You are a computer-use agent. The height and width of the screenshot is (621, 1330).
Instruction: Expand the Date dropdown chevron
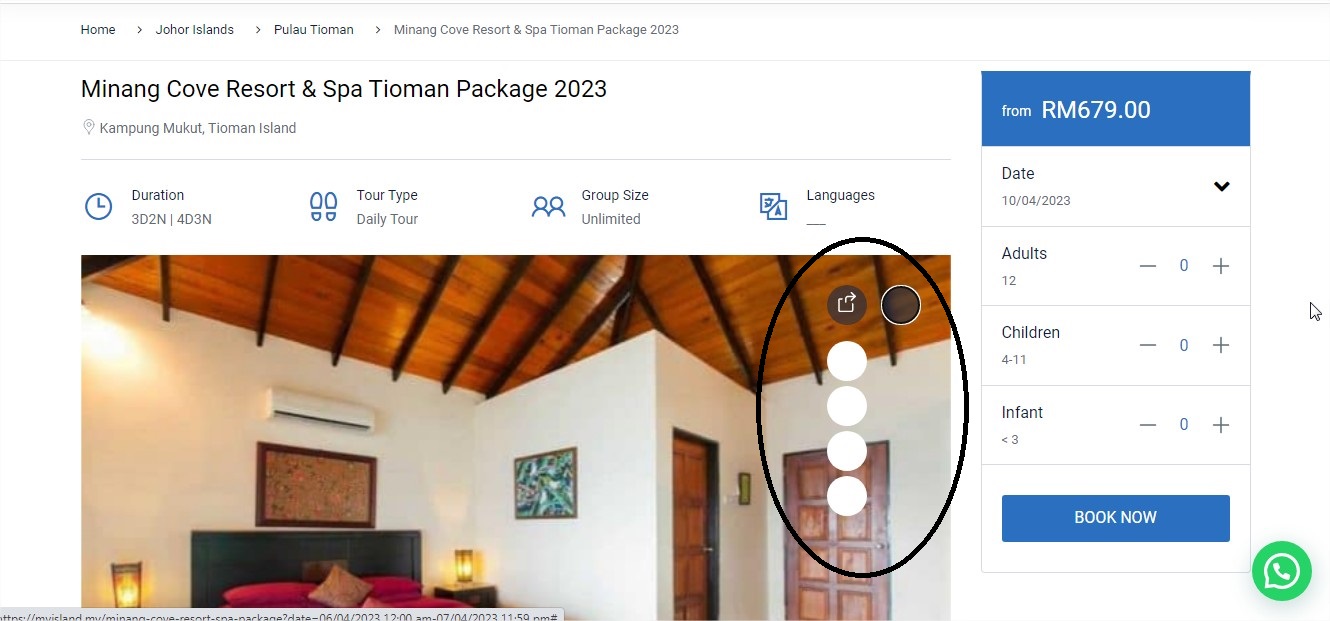coord(1221,186)
